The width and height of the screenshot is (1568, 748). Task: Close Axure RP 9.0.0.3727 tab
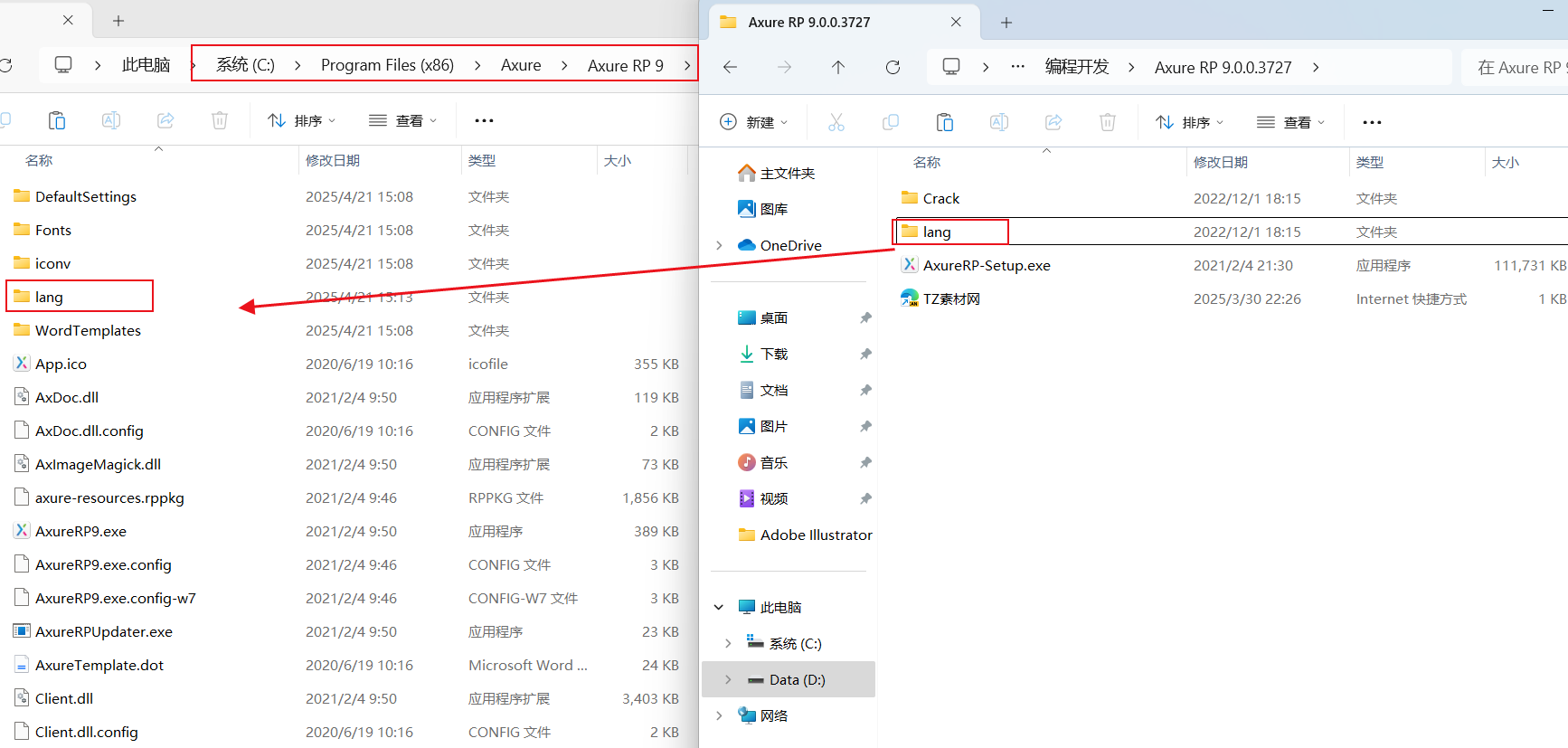click(x=956, y=22)
